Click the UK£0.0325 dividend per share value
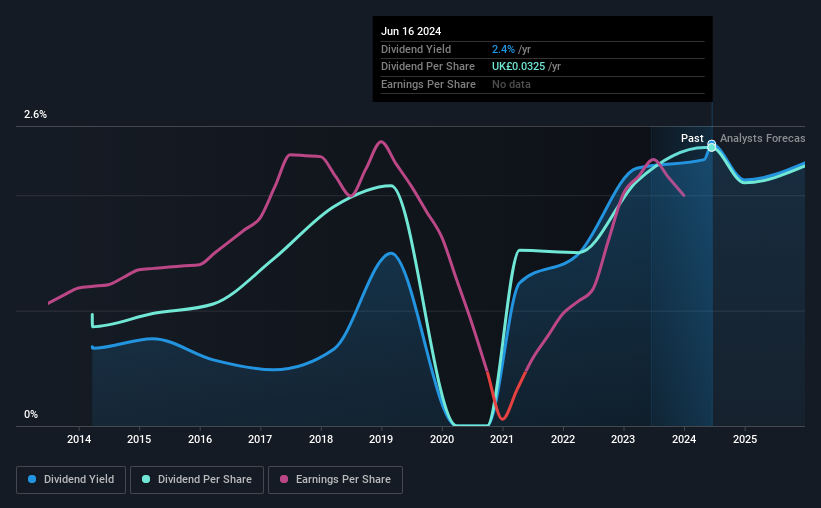The height and width of the screenshot is (508, 821). (518, 67)
